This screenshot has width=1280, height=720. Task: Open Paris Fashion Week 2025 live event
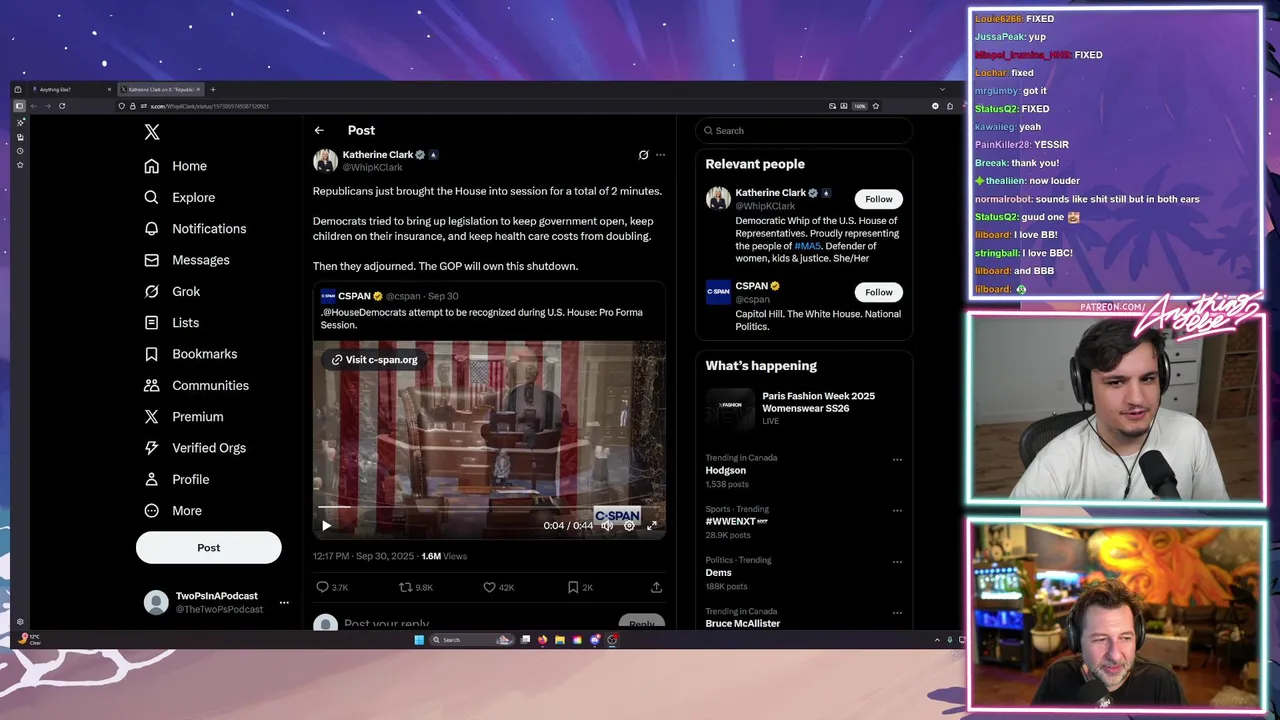tap(805, 408)
